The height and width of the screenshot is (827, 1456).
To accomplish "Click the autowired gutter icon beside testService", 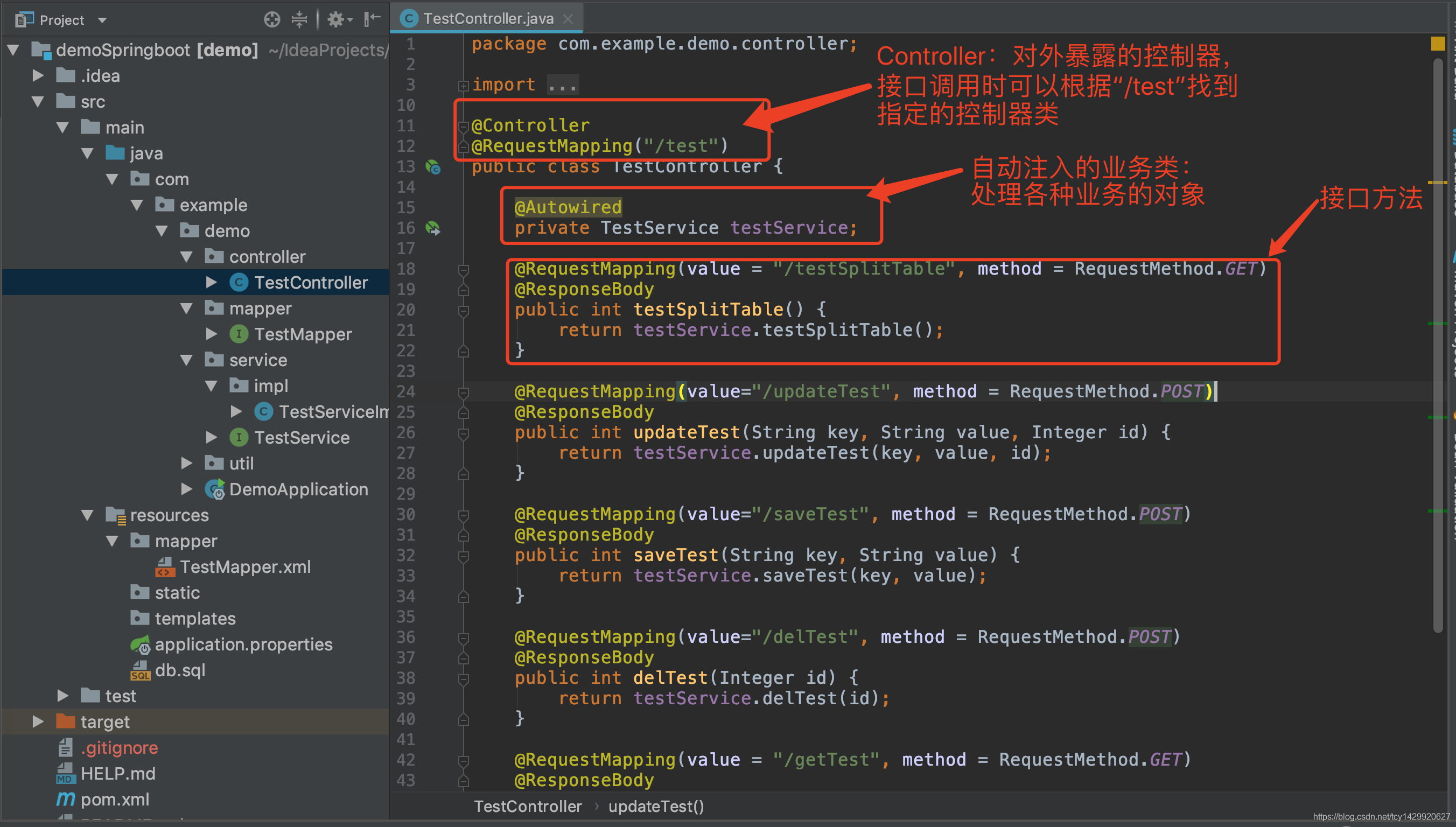I will tap(433, 228).
